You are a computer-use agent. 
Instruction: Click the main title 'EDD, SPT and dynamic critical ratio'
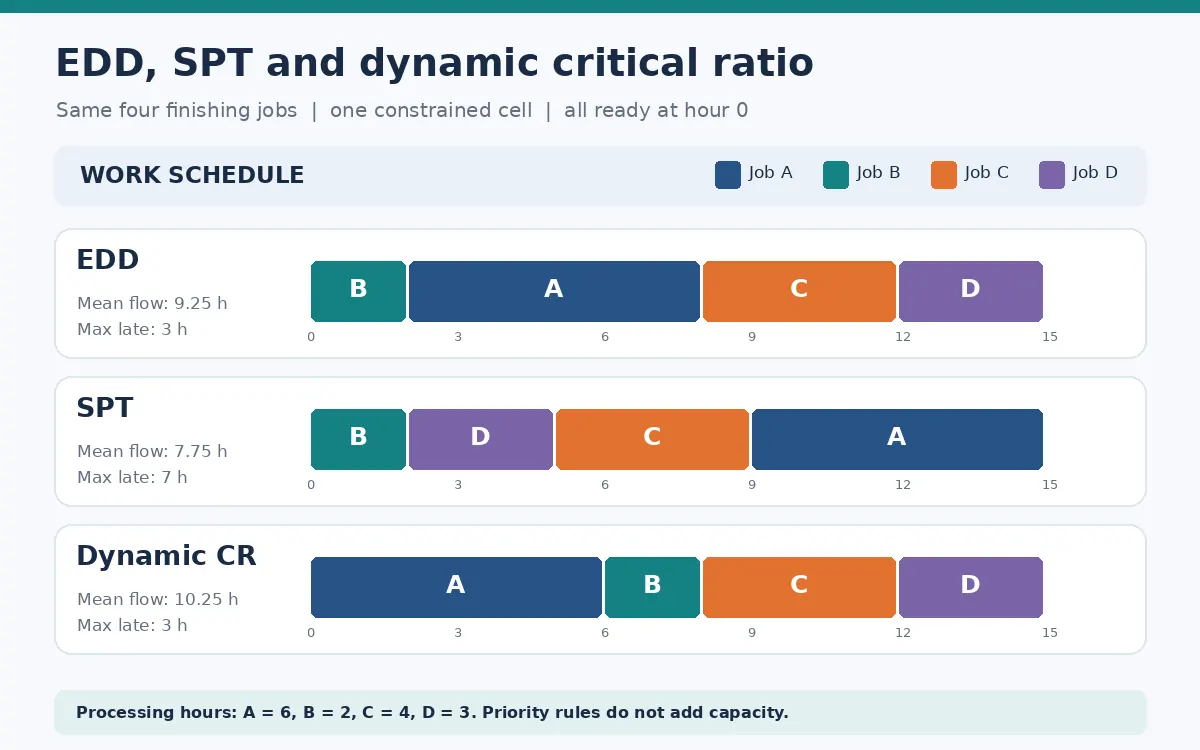point(434,64)
